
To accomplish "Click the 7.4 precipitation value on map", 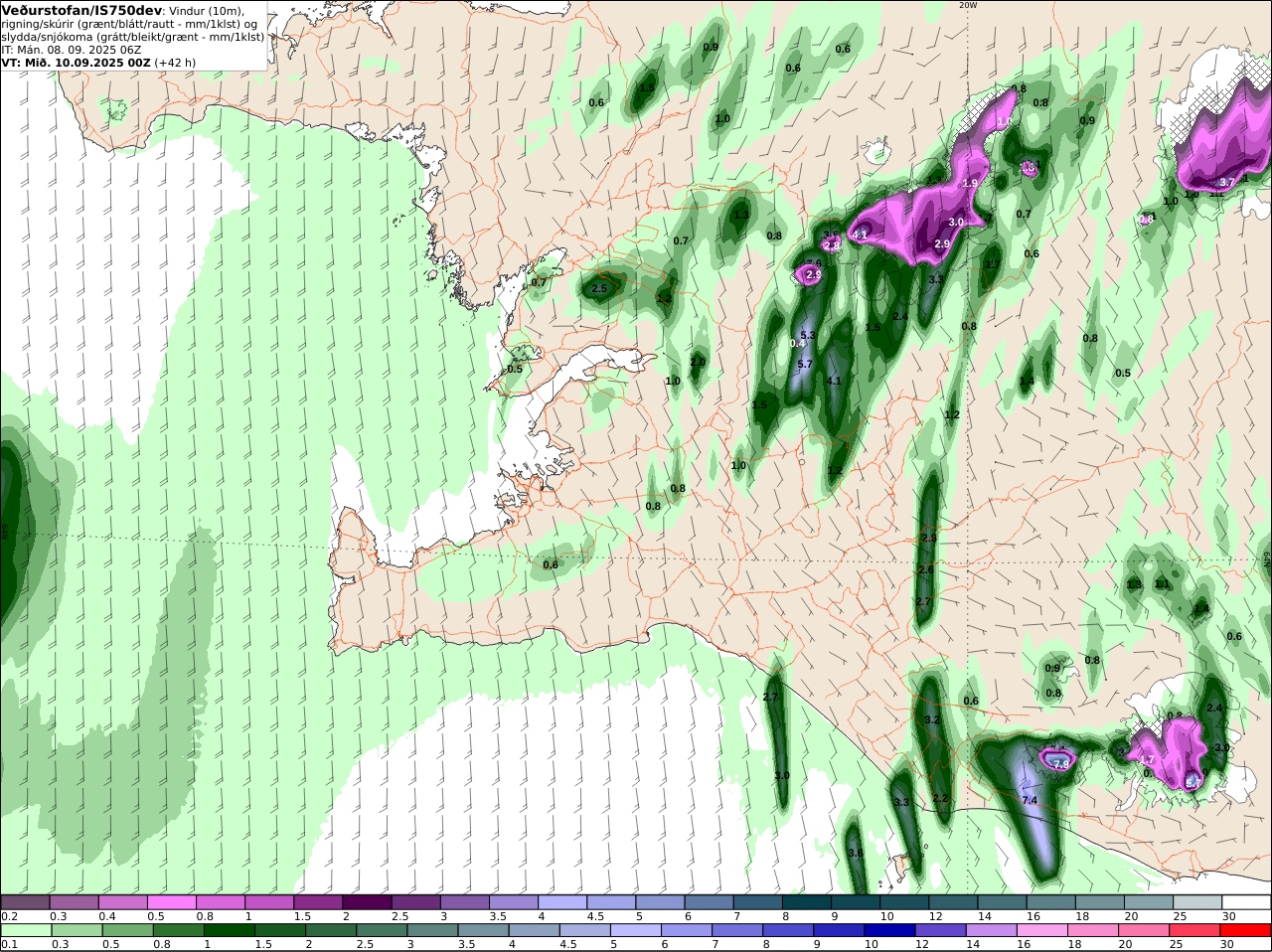I will pyautogui.click(x=1030, y=800).
